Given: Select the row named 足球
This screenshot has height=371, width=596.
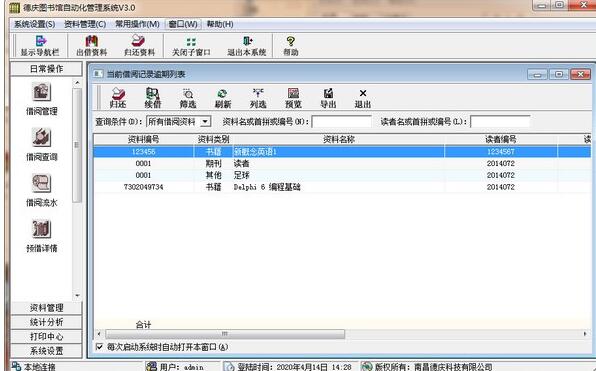Looking at the screenshot, I should pyautogui.click(x=342, y=175).
